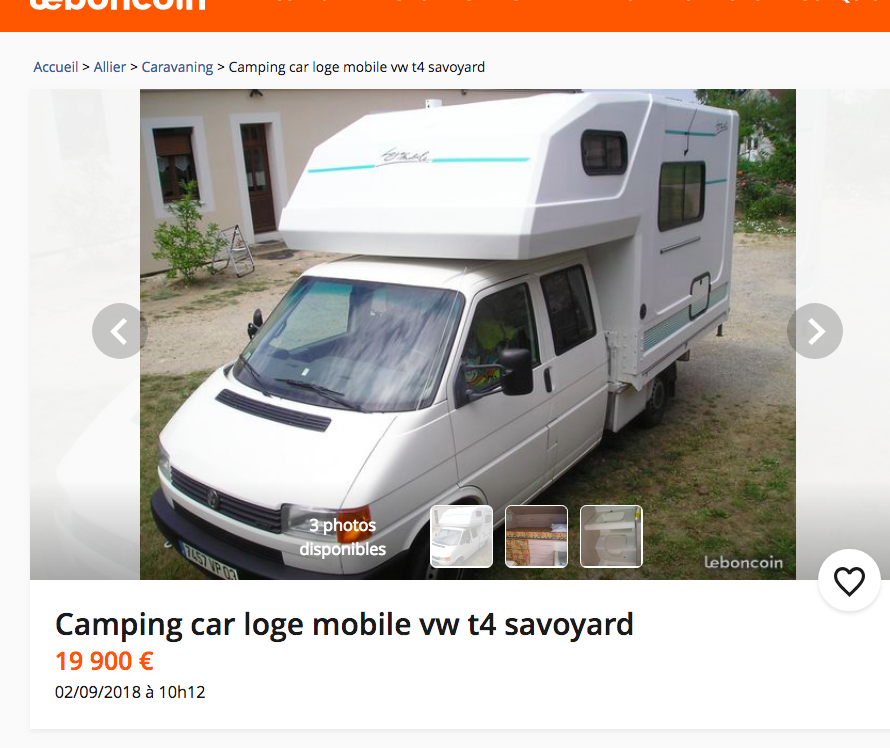
Task: Select the interior bed thumbnail
Action: pyautogui.click(x=536, y=536)
